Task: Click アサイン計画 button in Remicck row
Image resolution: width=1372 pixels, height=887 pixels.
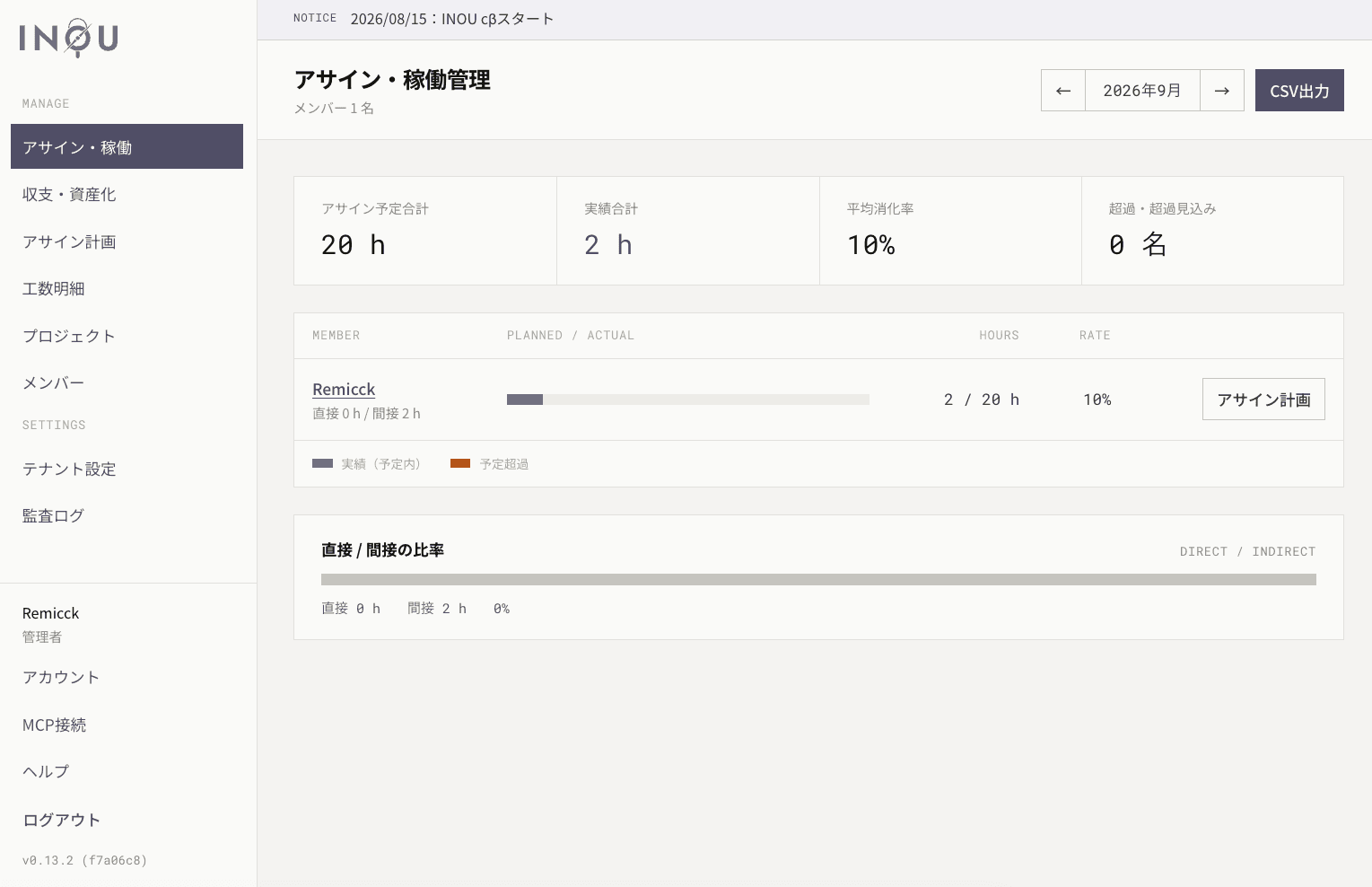Action: click(1263, 400)
